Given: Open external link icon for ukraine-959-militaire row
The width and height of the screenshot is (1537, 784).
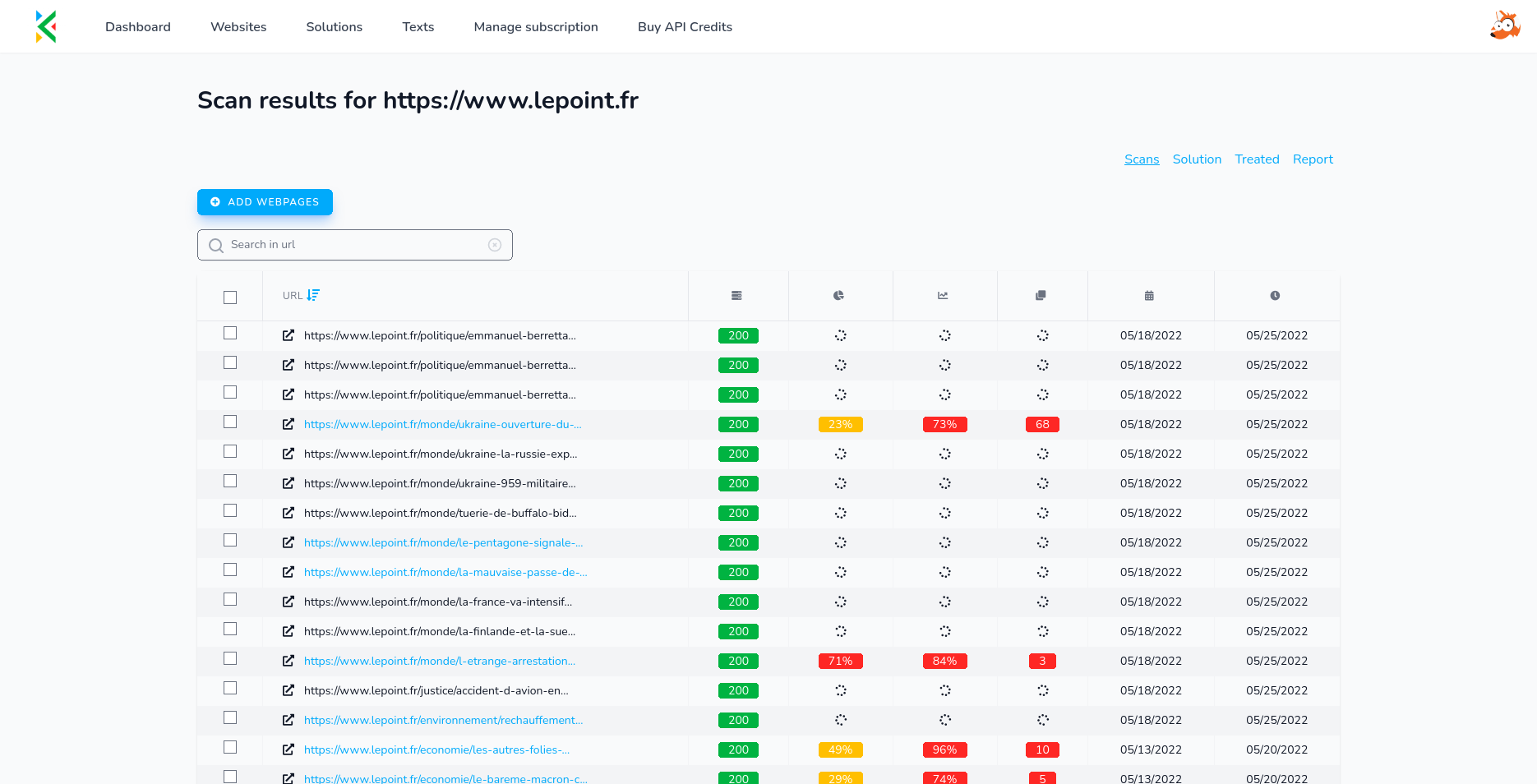Looking at the screenshot, I should [x=288, y=483].
